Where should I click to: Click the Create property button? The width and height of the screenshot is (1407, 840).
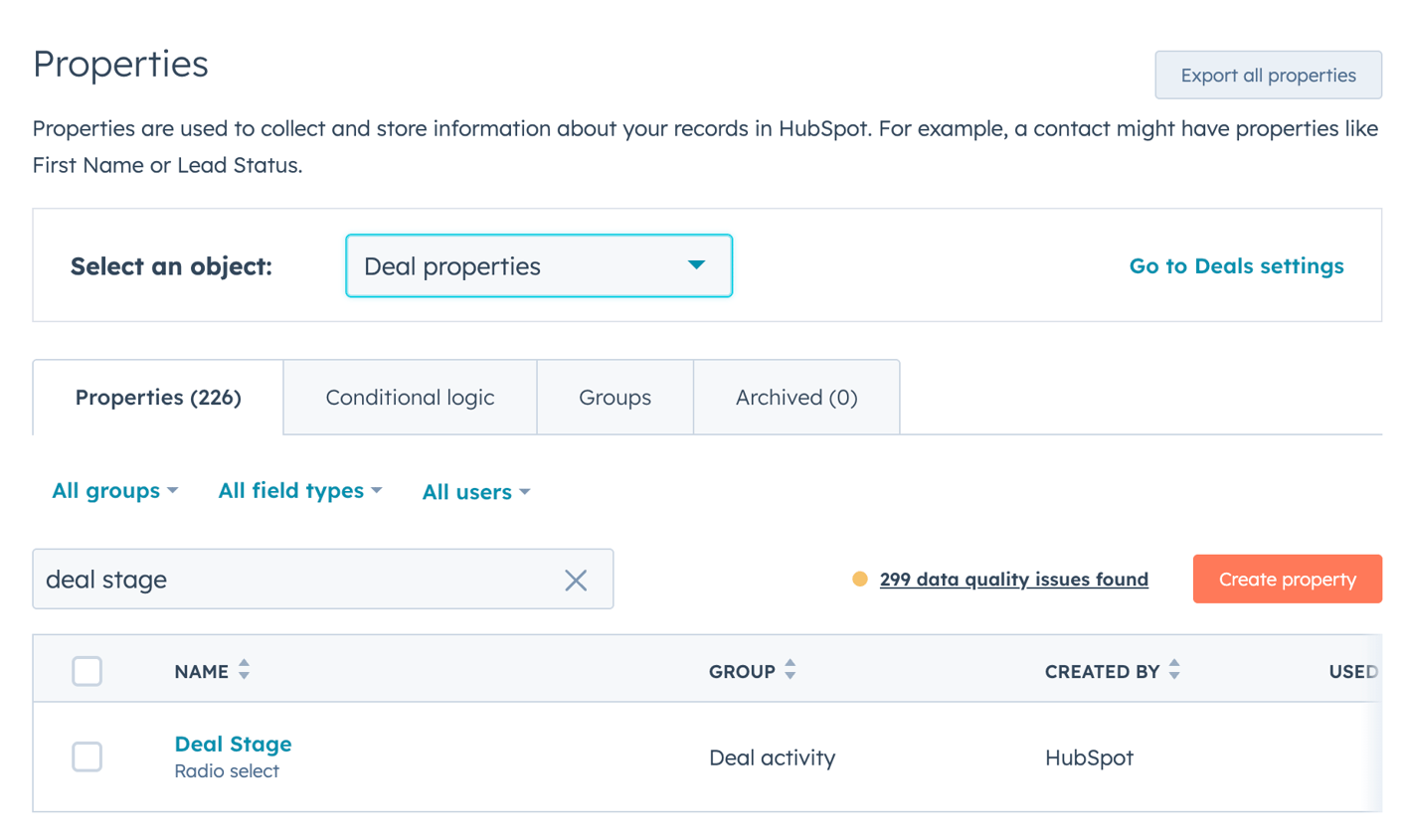[x=1287, y=579]
